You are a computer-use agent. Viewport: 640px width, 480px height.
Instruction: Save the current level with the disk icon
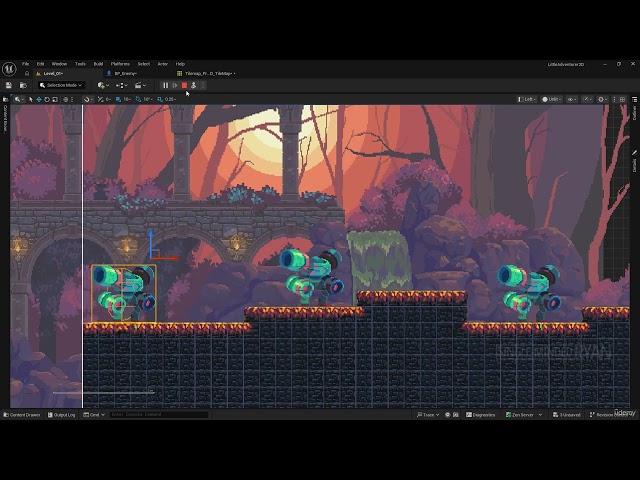9,85
